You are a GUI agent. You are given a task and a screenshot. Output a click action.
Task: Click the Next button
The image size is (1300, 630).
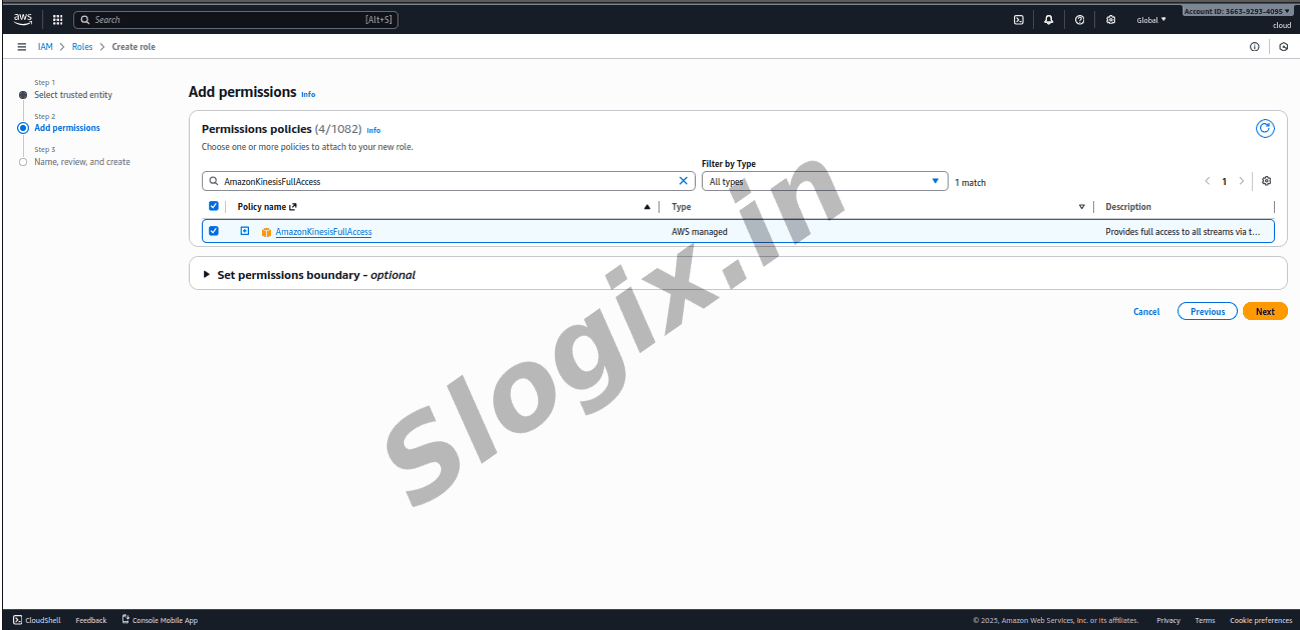coord(1264,311)
